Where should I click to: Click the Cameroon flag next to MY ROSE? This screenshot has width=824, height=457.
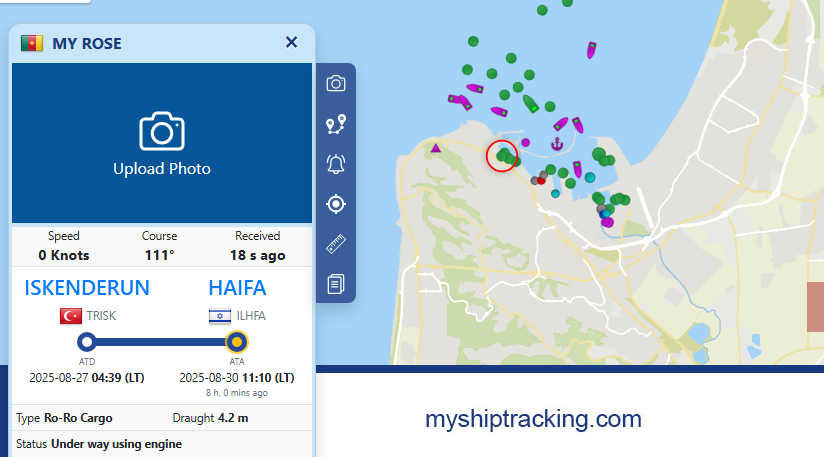[32, 43]
